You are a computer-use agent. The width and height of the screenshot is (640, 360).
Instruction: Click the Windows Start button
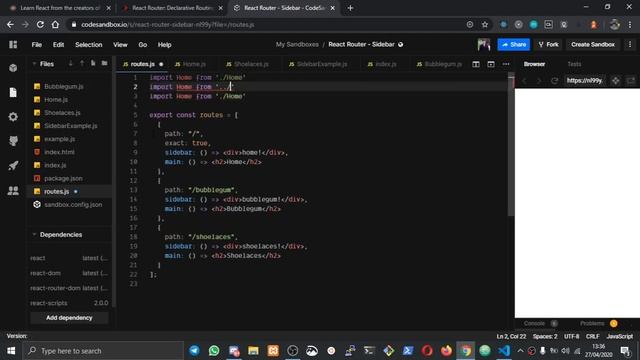point(11,351)
